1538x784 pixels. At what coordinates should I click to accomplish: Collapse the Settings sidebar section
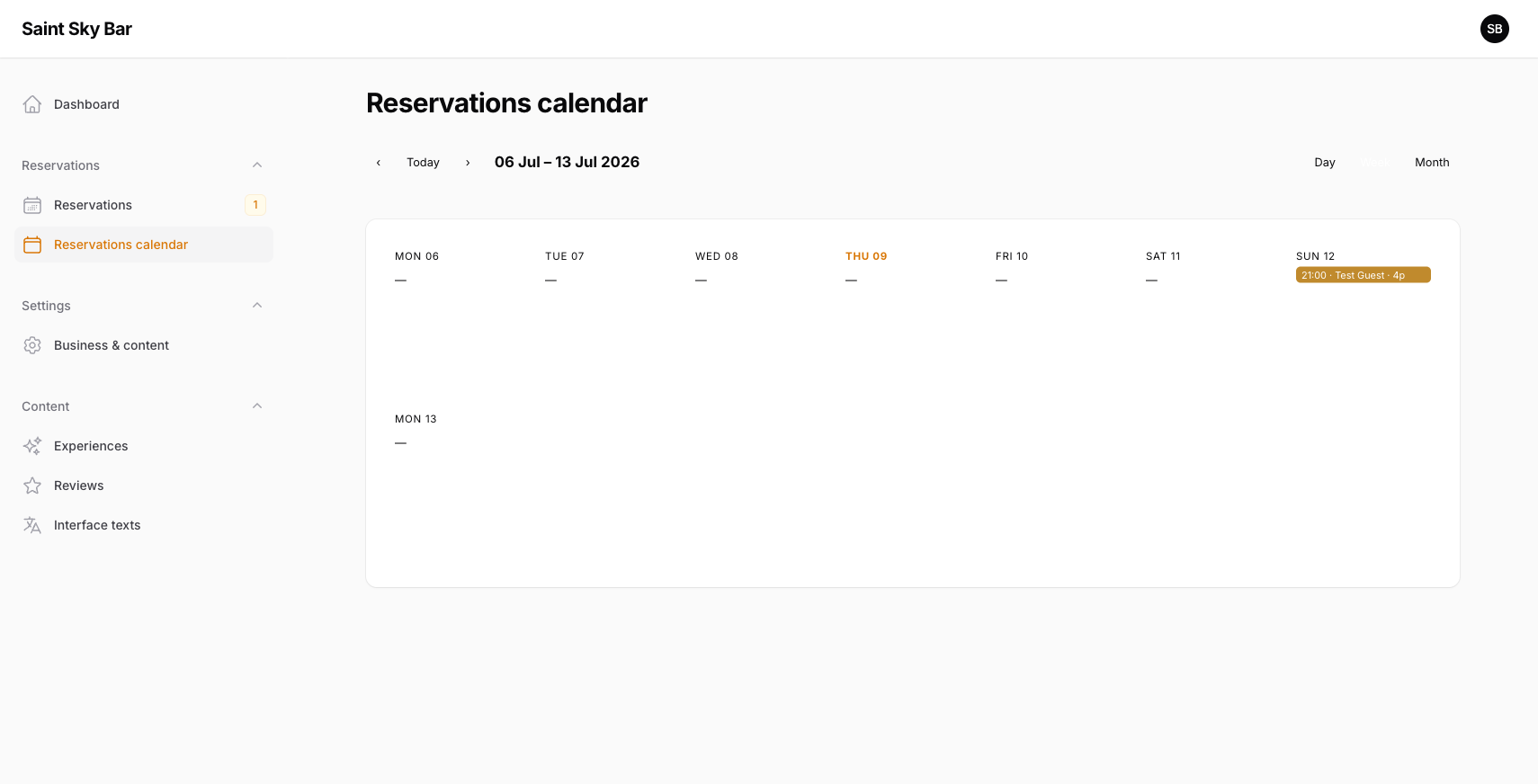[257, 306]
